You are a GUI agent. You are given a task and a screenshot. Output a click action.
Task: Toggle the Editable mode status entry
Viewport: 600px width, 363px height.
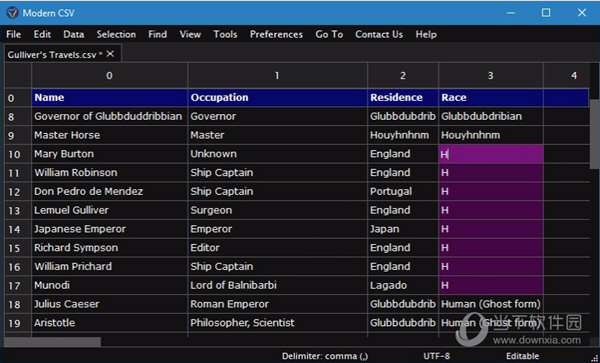tap(522, 356)
